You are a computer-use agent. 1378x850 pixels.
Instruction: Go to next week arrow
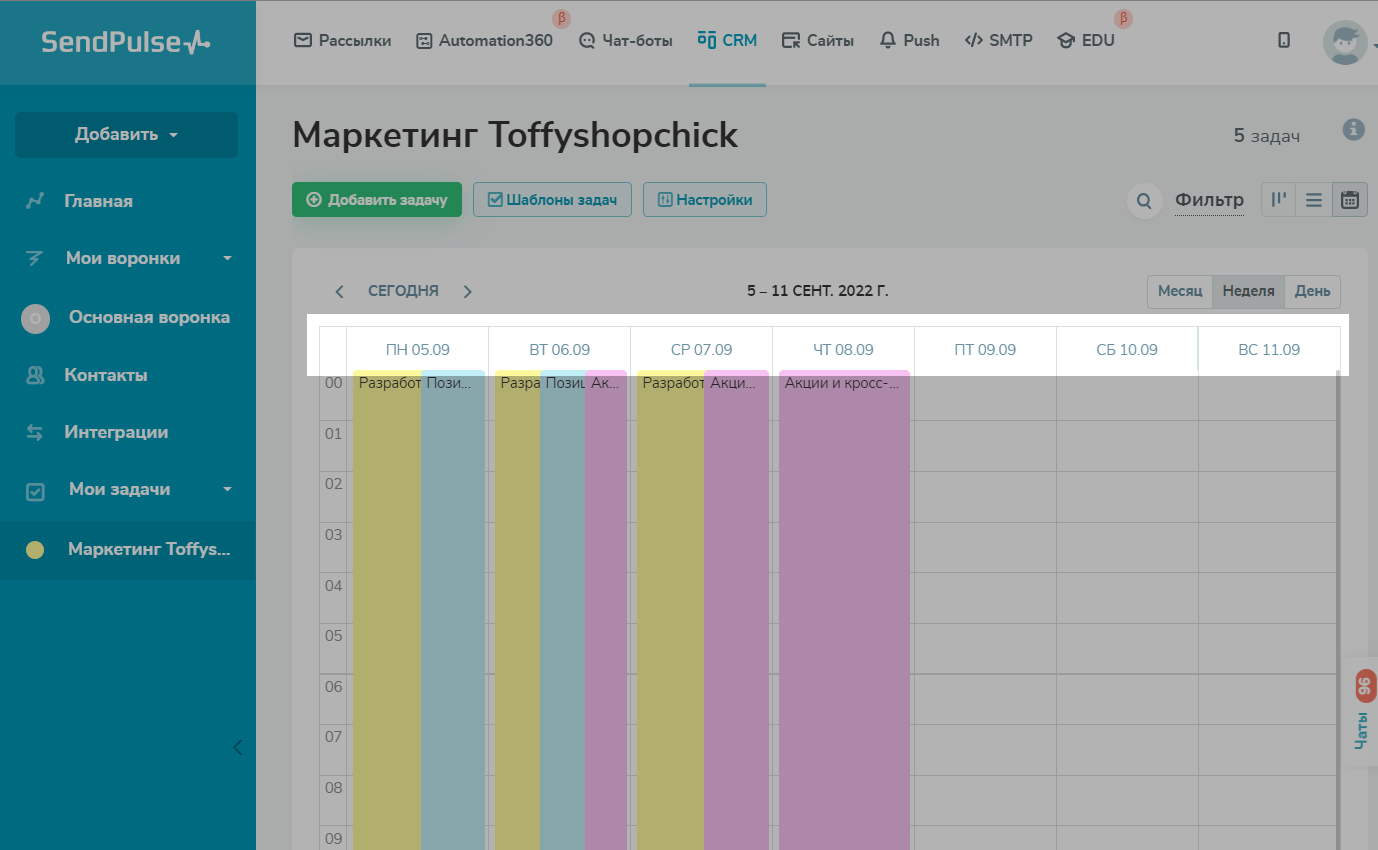click(467, 292)
